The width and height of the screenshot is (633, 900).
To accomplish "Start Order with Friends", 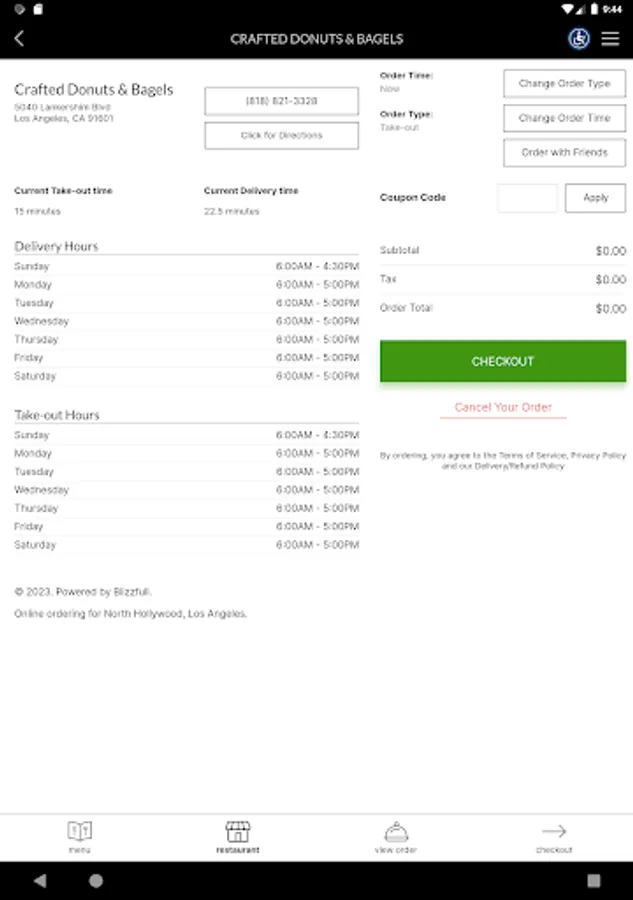I will [x=565, y=153].
